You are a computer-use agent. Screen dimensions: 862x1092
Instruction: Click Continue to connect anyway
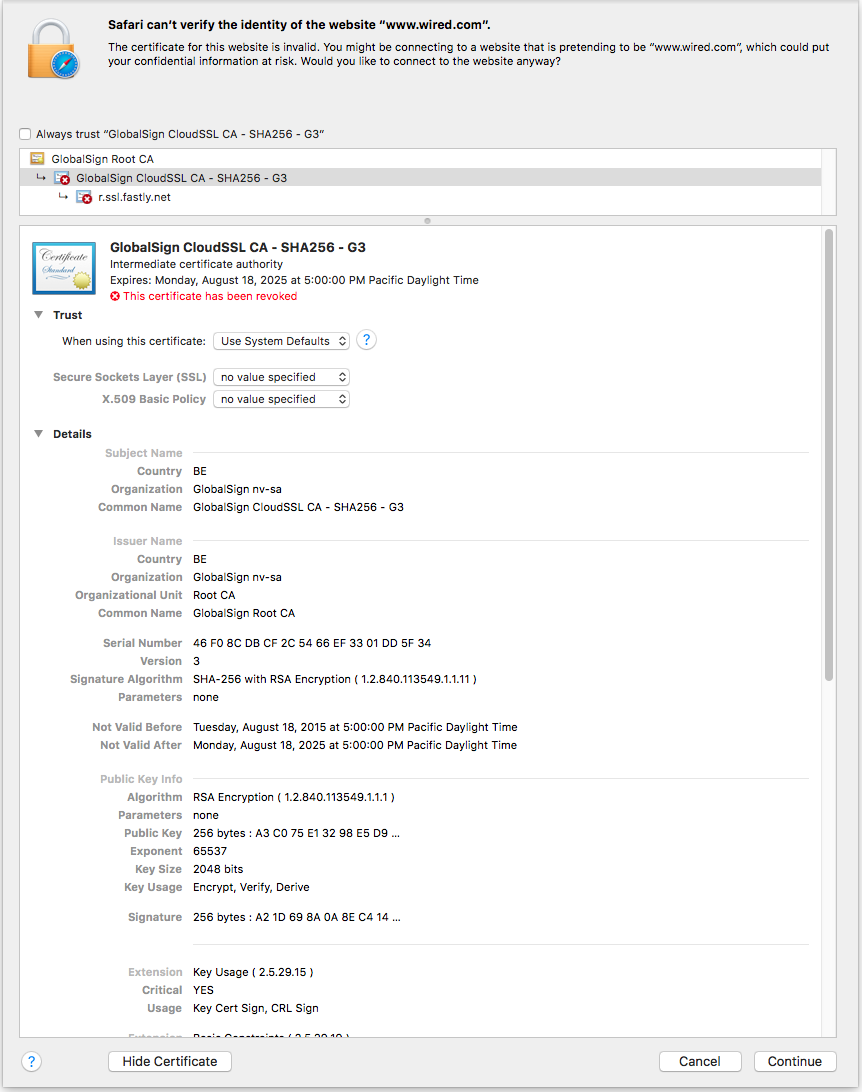[x=794, y=1061]
